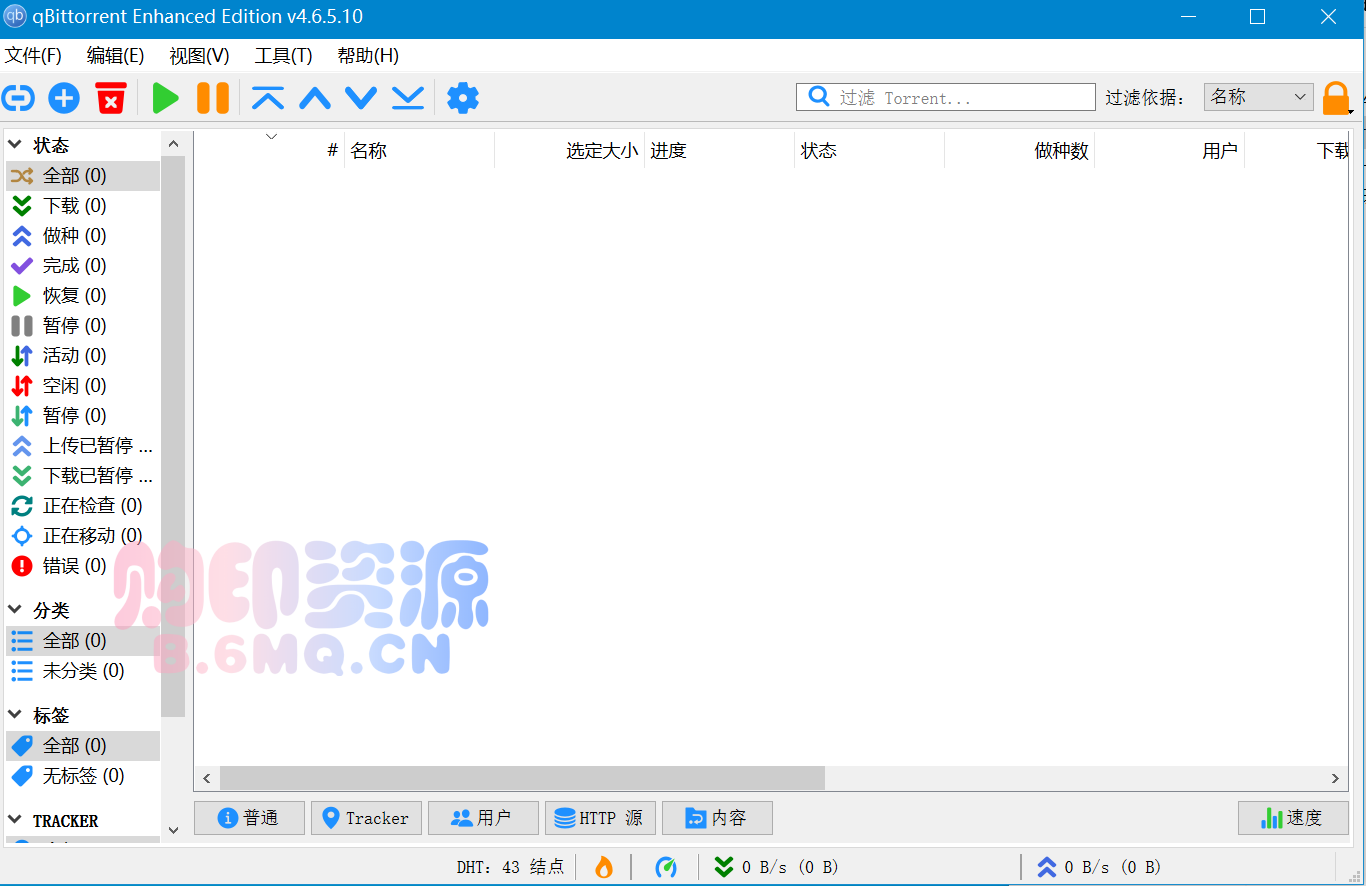
Task: Open options with the gear icon
Action: click(463, 98)
